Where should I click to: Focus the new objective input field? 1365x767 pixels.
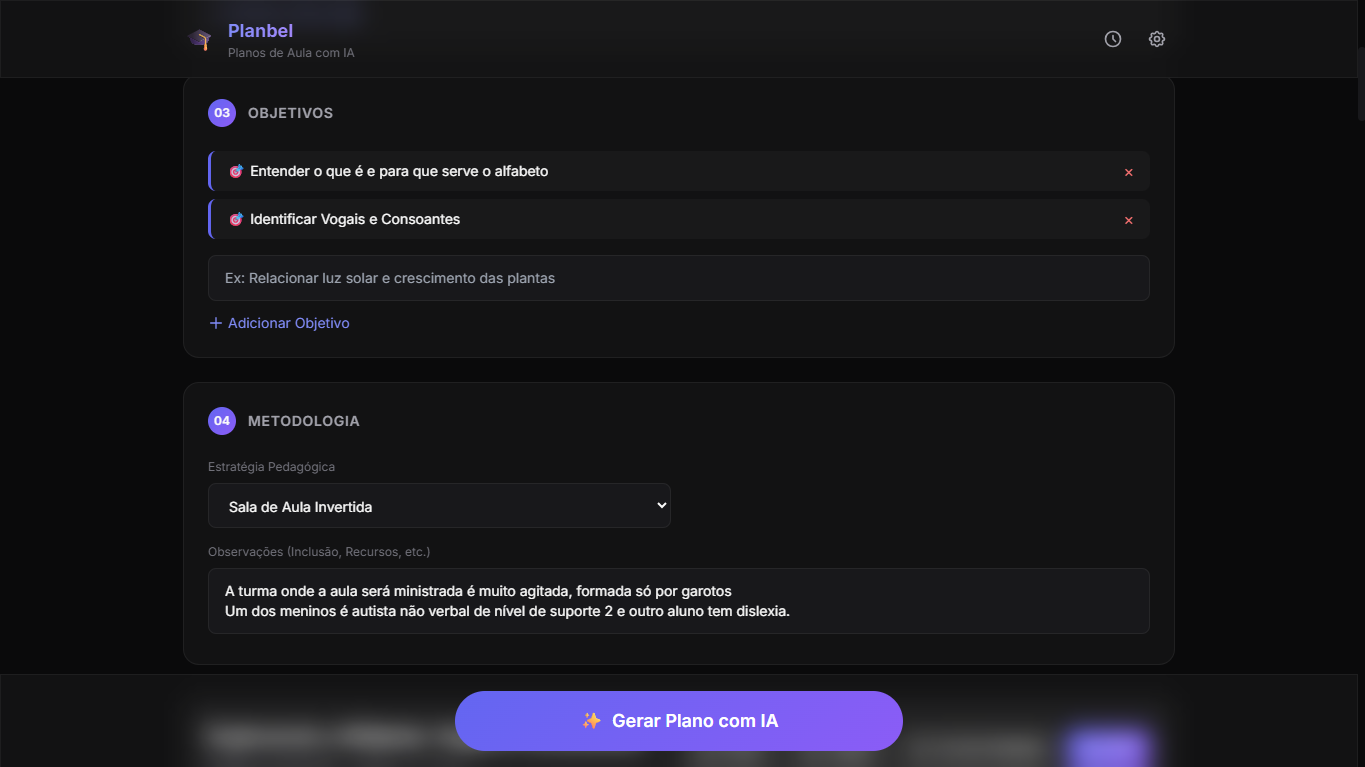(678, 278)
